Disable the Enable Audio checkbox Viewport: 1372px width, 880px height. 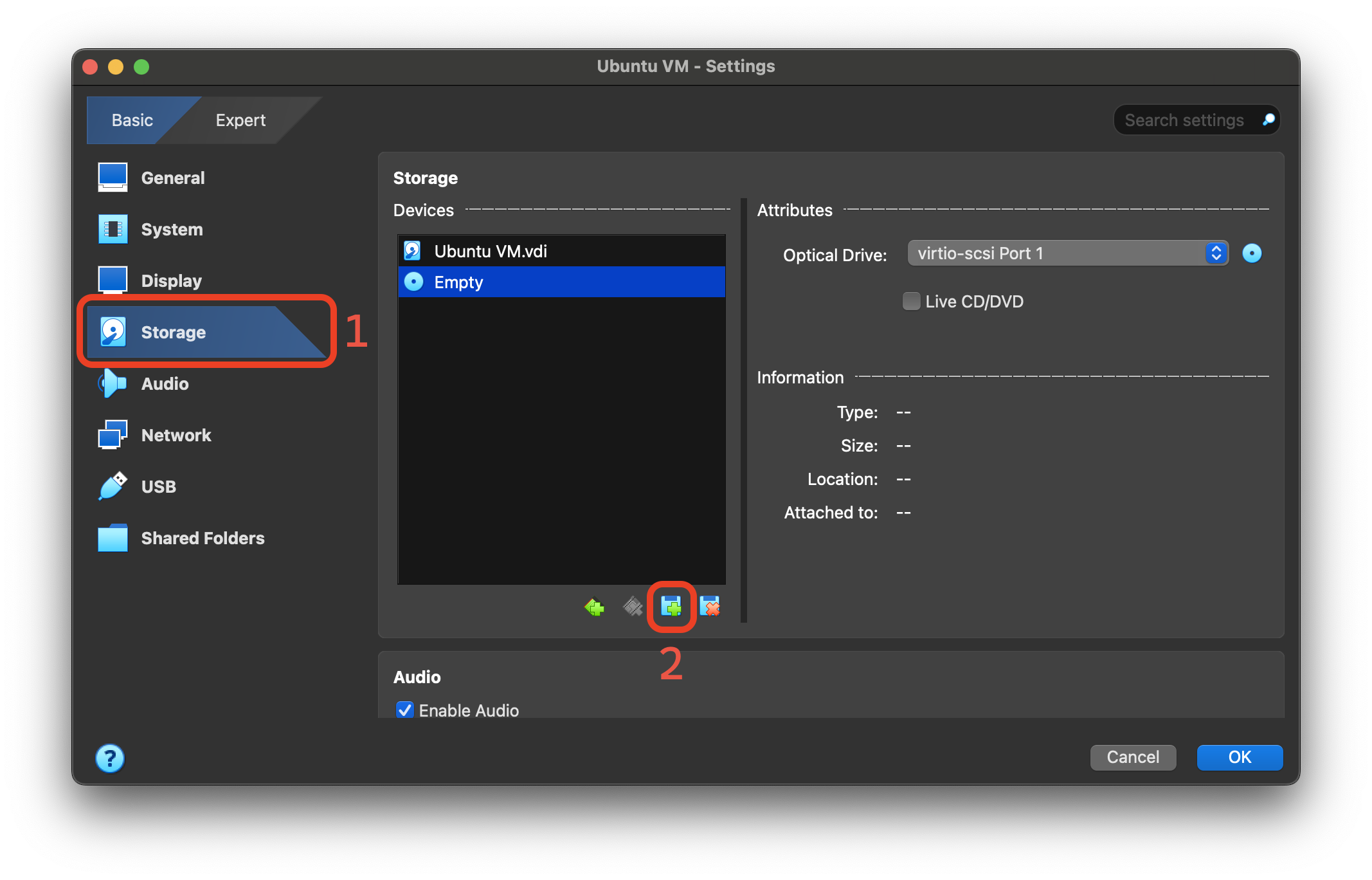point(404,710)
